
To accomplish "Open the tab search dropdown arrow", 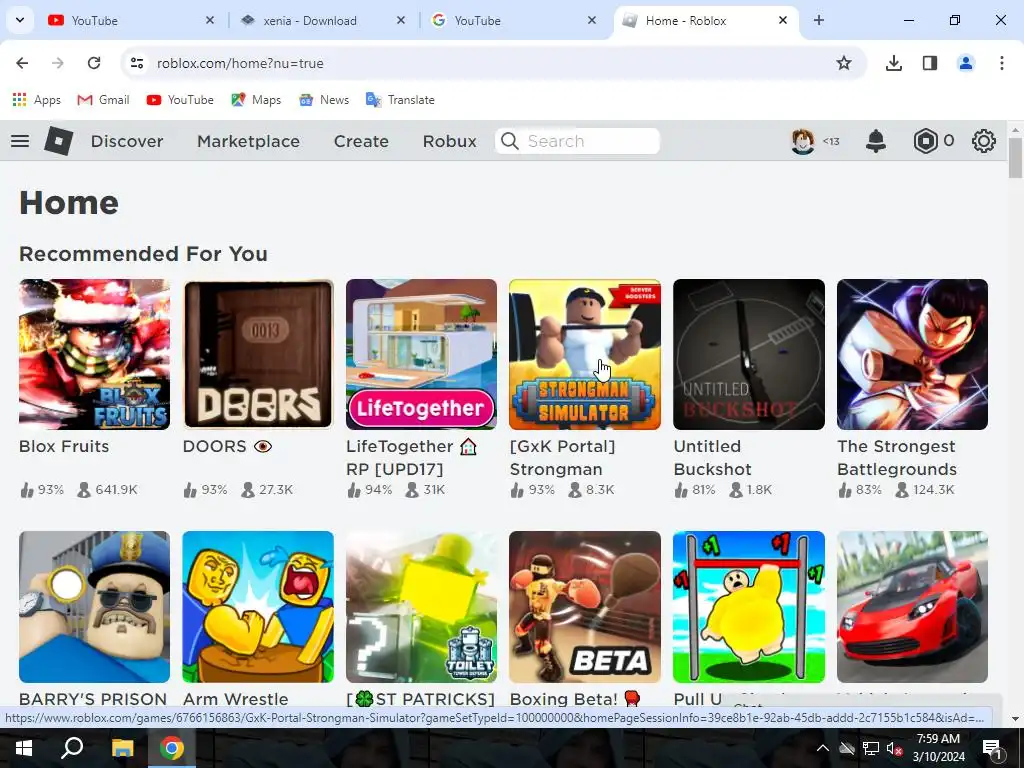I will 20,20.
